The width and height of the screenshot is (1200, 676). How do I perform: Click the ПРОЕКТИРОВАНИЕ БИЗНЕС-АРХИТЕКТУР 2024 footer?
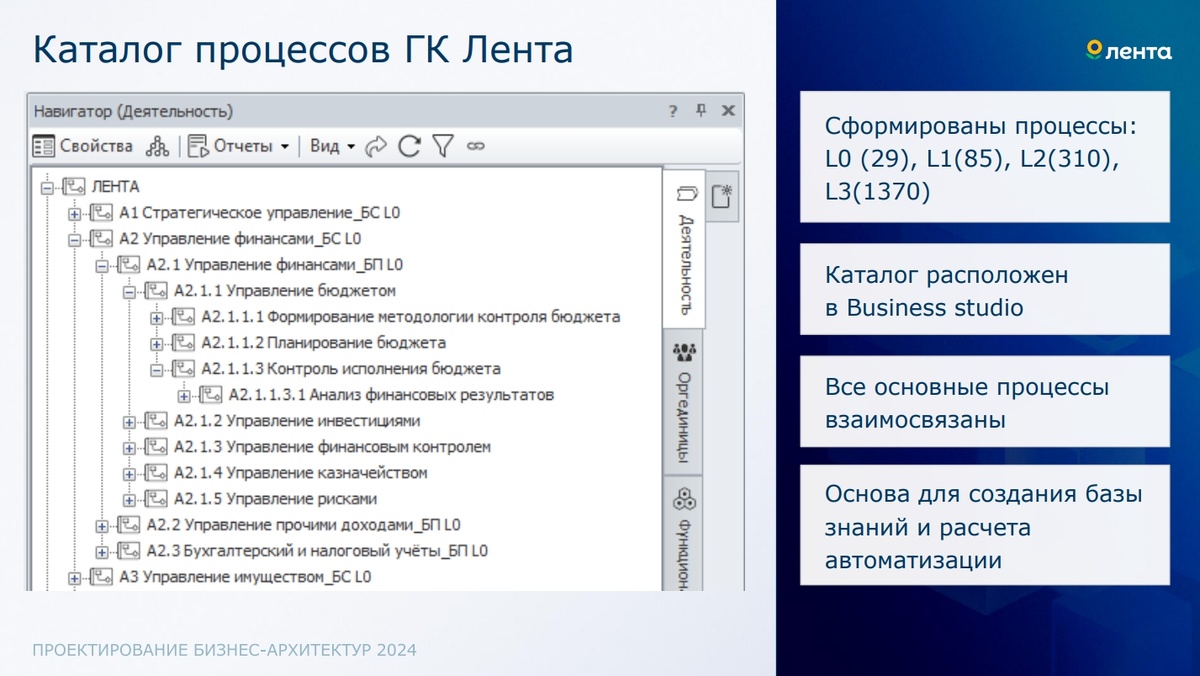click(225, 650)
